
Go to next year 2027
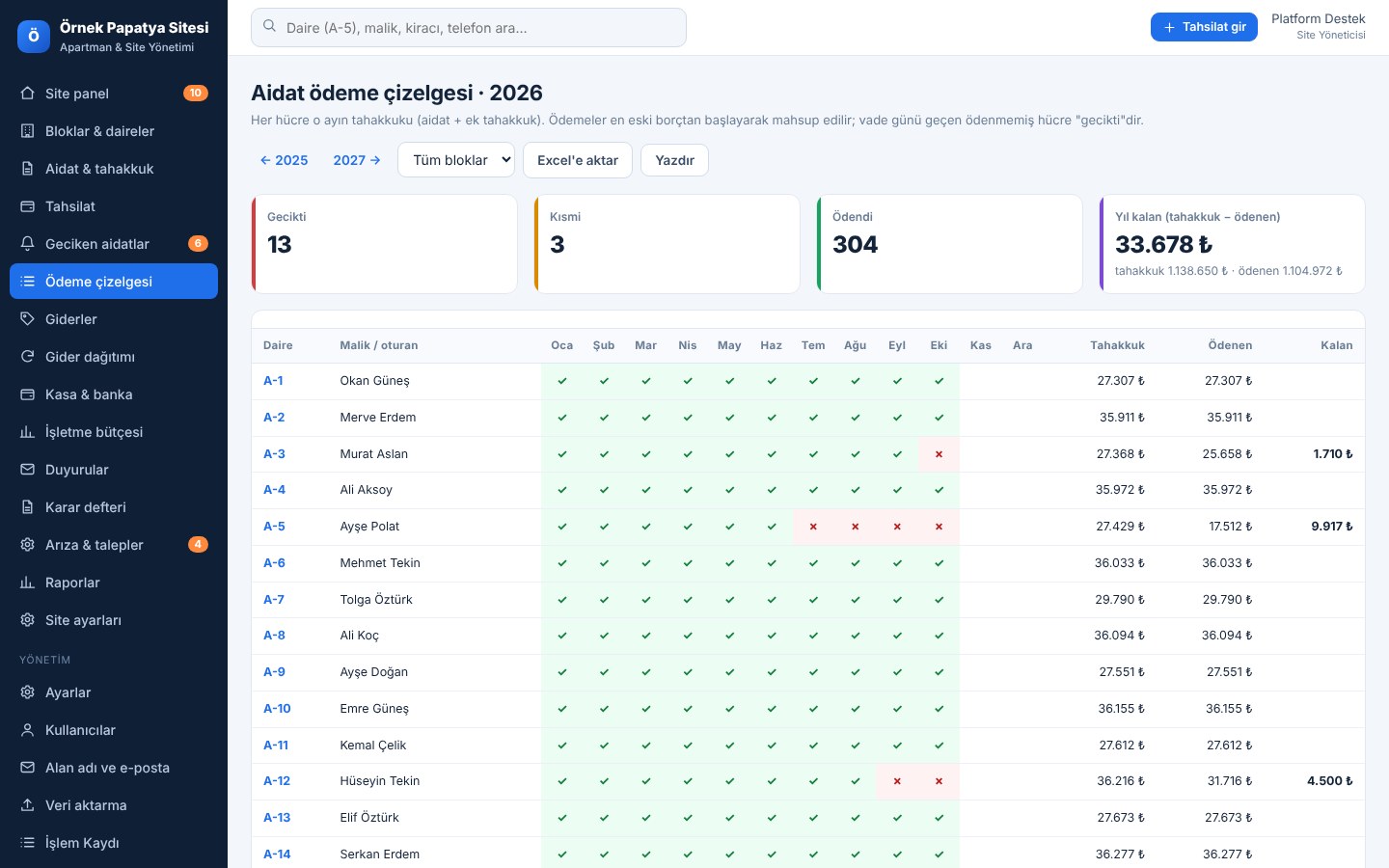(x=357, y=160)
